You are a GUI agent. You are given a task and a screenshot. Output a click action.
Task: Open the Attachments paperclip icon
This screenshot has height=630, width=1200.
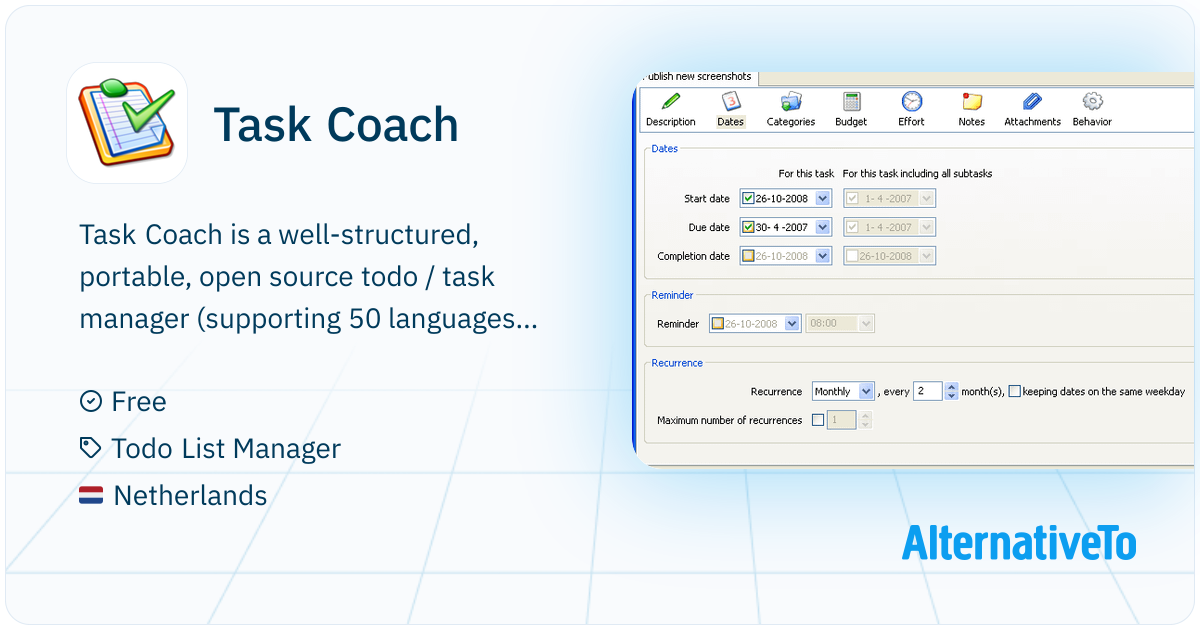click(x=1032, y=101)
